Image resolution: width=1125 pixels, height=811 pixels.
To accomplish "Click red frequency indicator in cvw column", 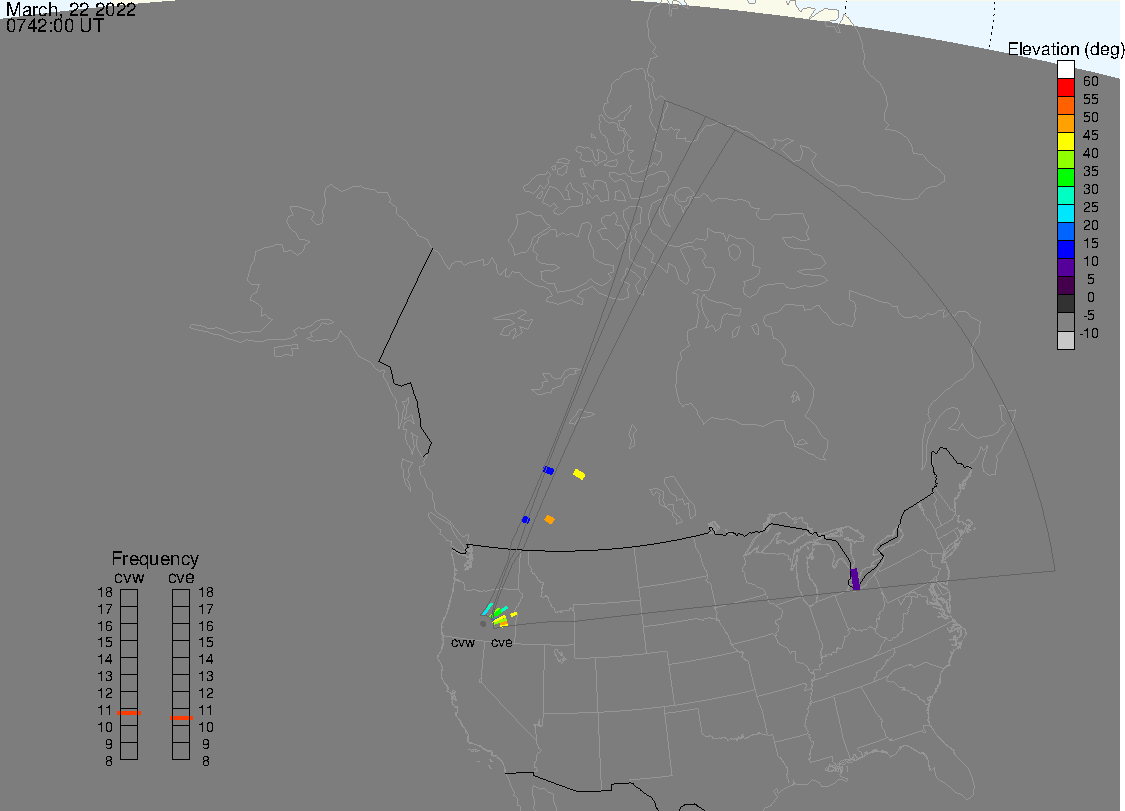I will (x=129, y=713).
